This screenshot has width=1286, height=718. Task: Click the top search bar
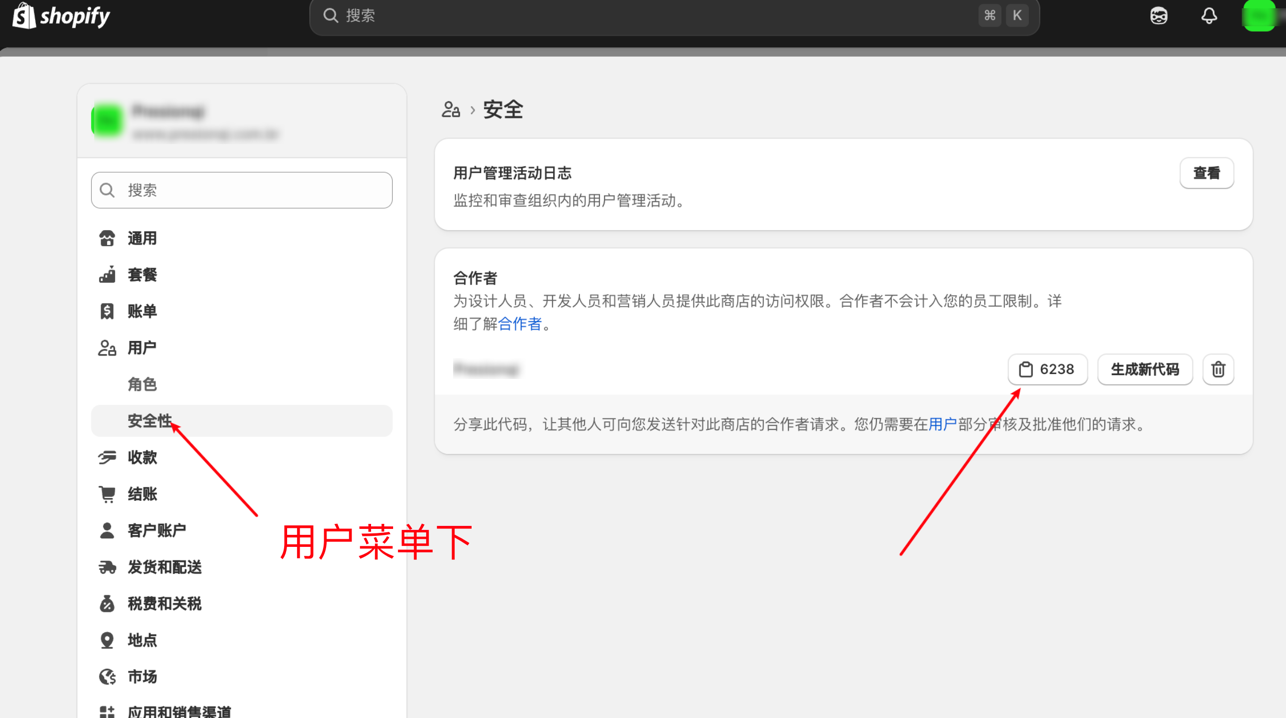pos(675,16)
